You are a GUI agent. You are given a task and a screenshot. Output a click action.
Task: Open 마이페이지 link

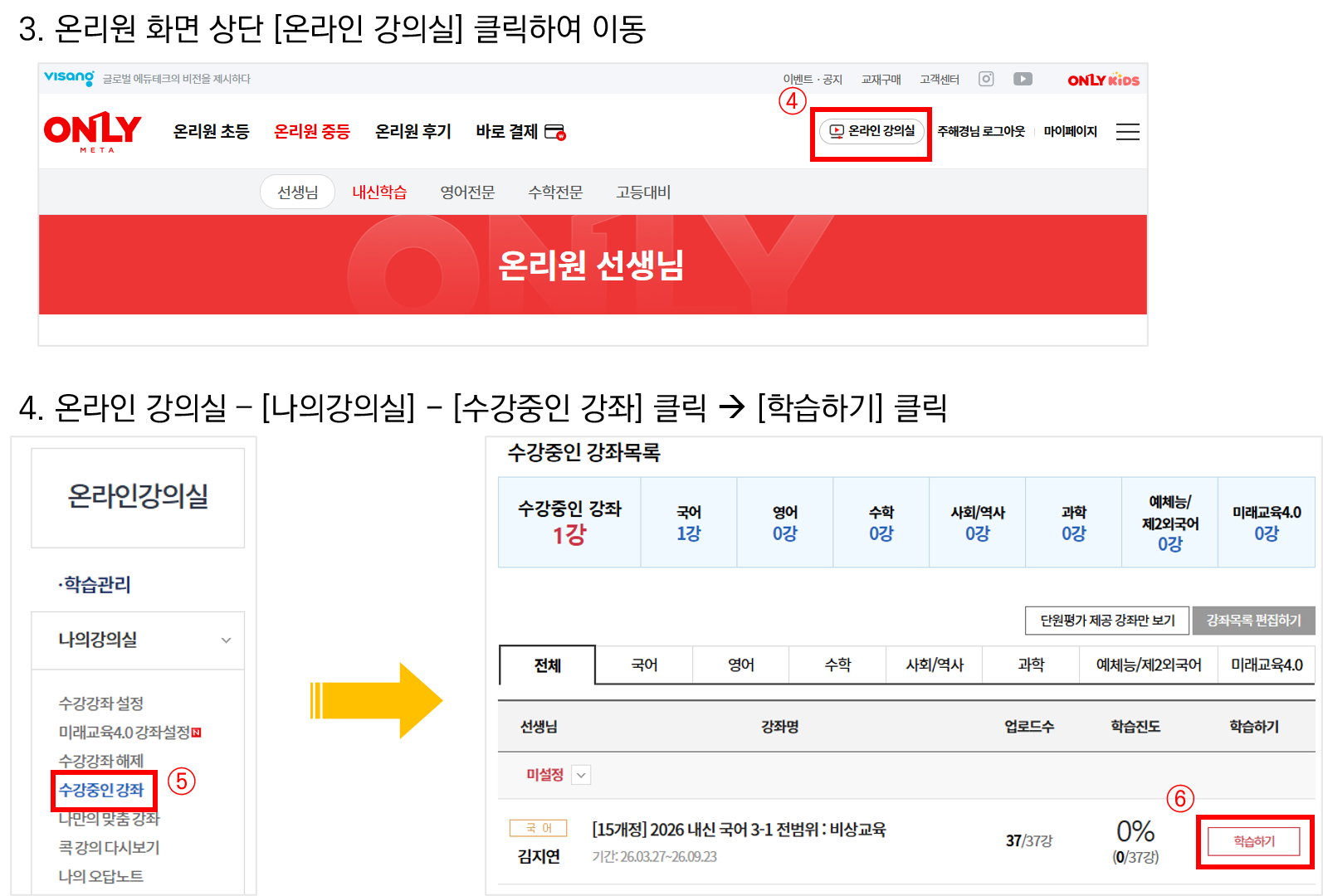1070,131
